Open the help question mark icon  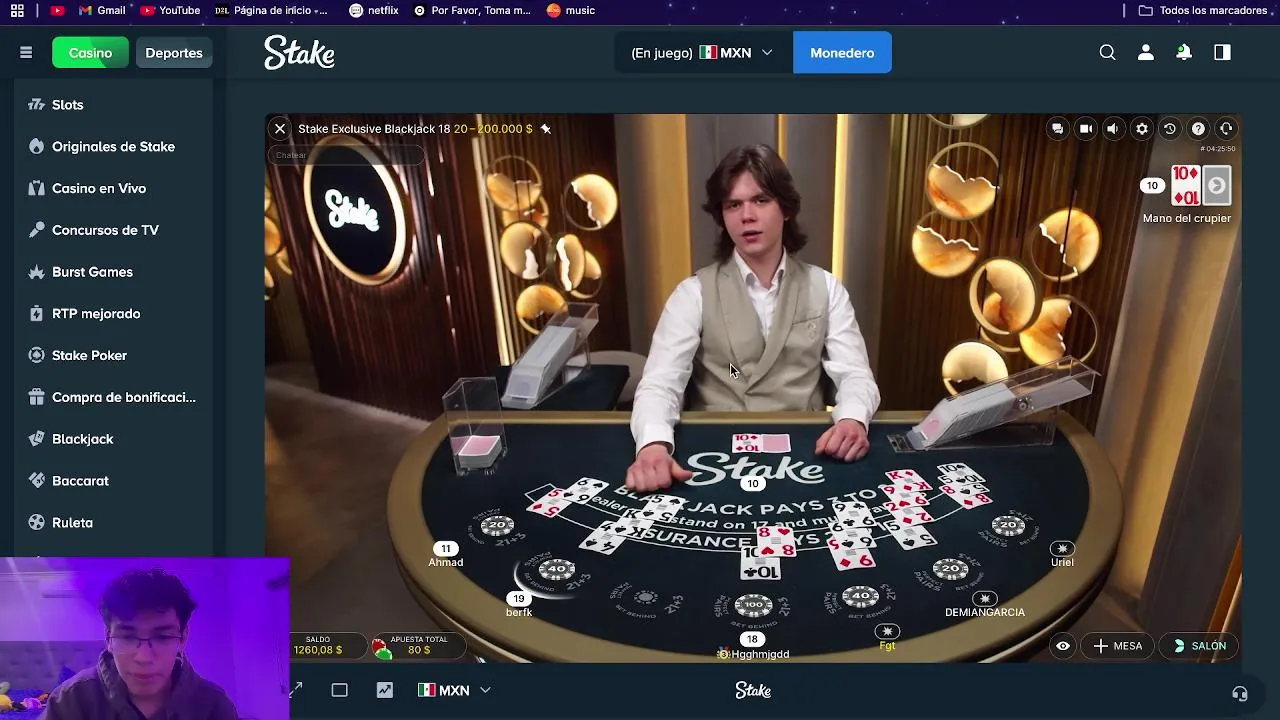click(x=1198, y=129)
